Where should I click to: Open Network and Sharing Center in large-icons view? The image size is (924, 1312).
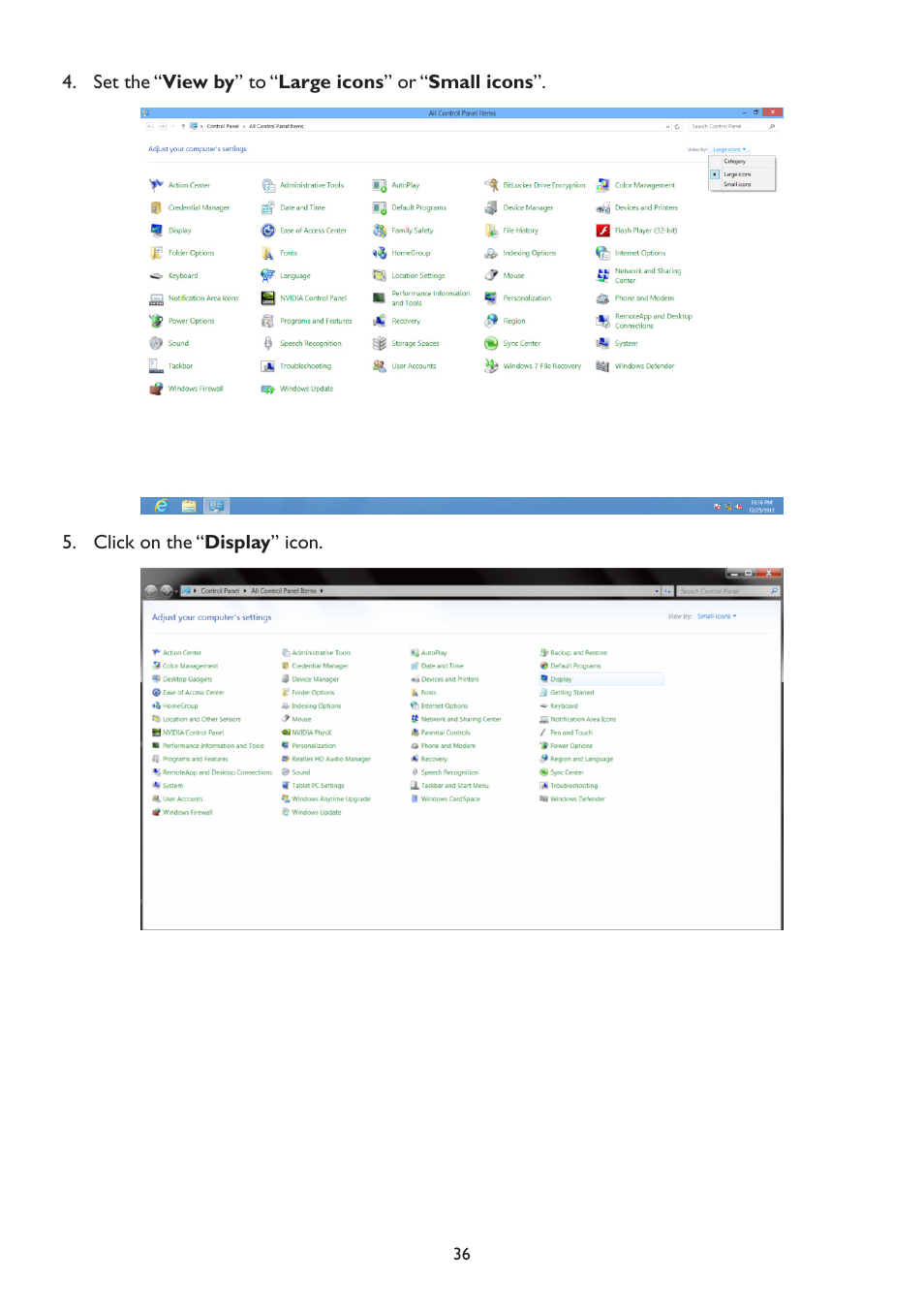(639, 276)
